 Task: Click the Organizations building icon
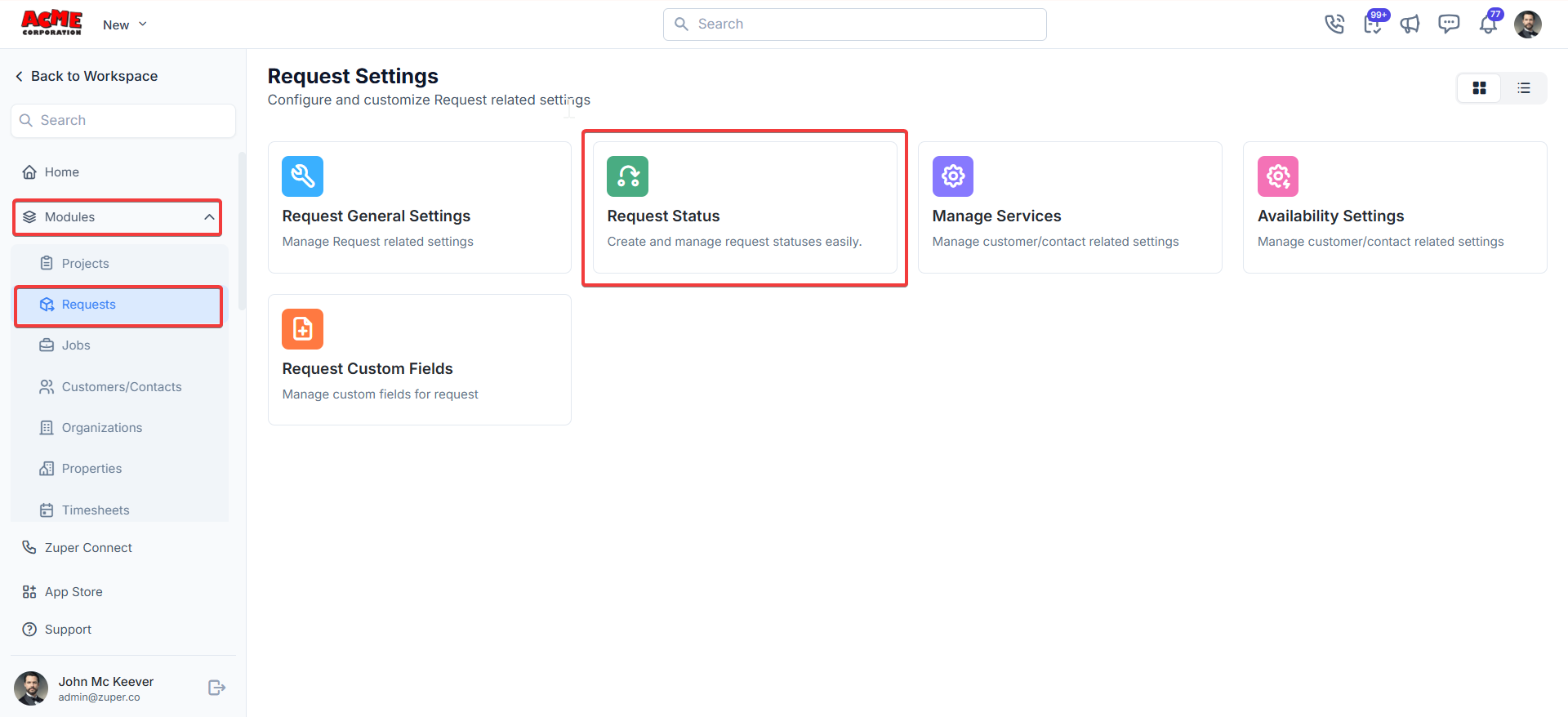(x=47, y=428)
